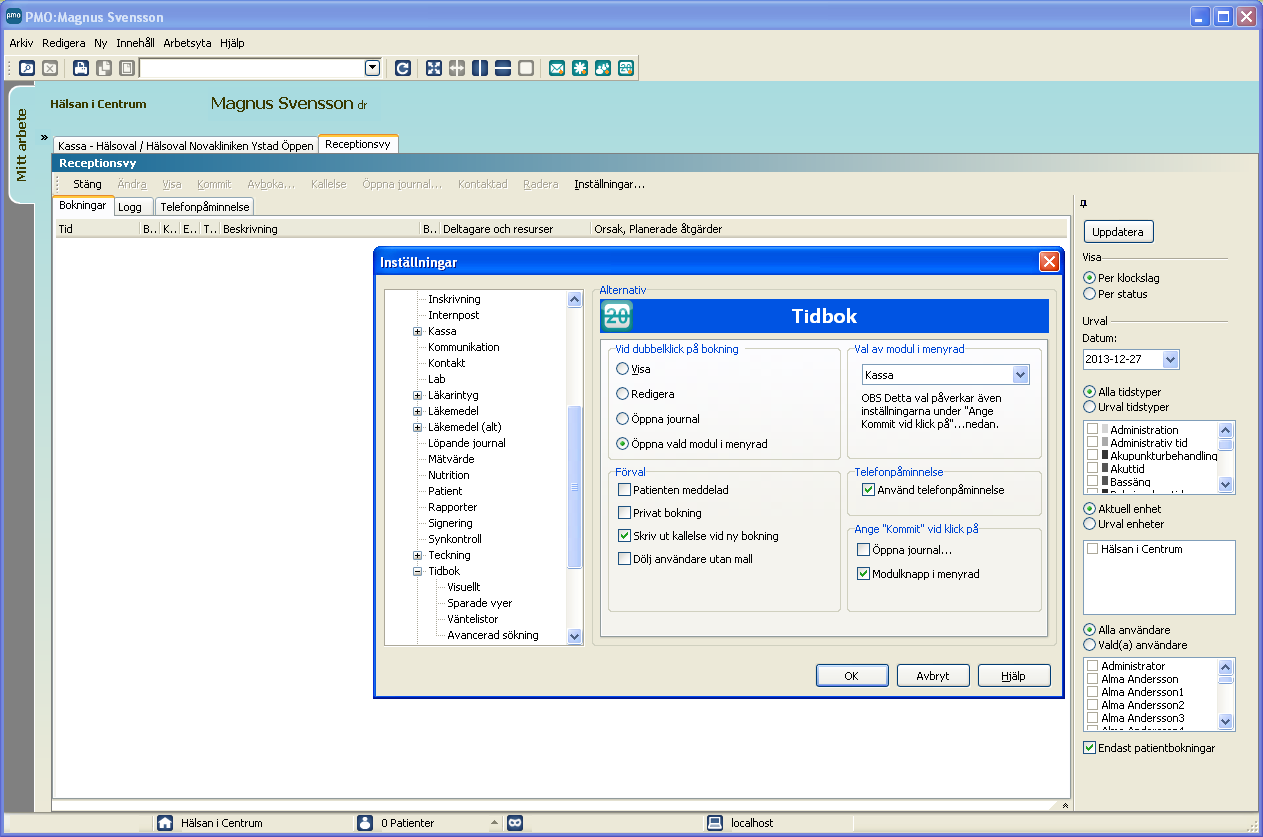
Task: Uncheck the Modulknapp i menyrad checkbox
Action: click(x=864, y=574)
